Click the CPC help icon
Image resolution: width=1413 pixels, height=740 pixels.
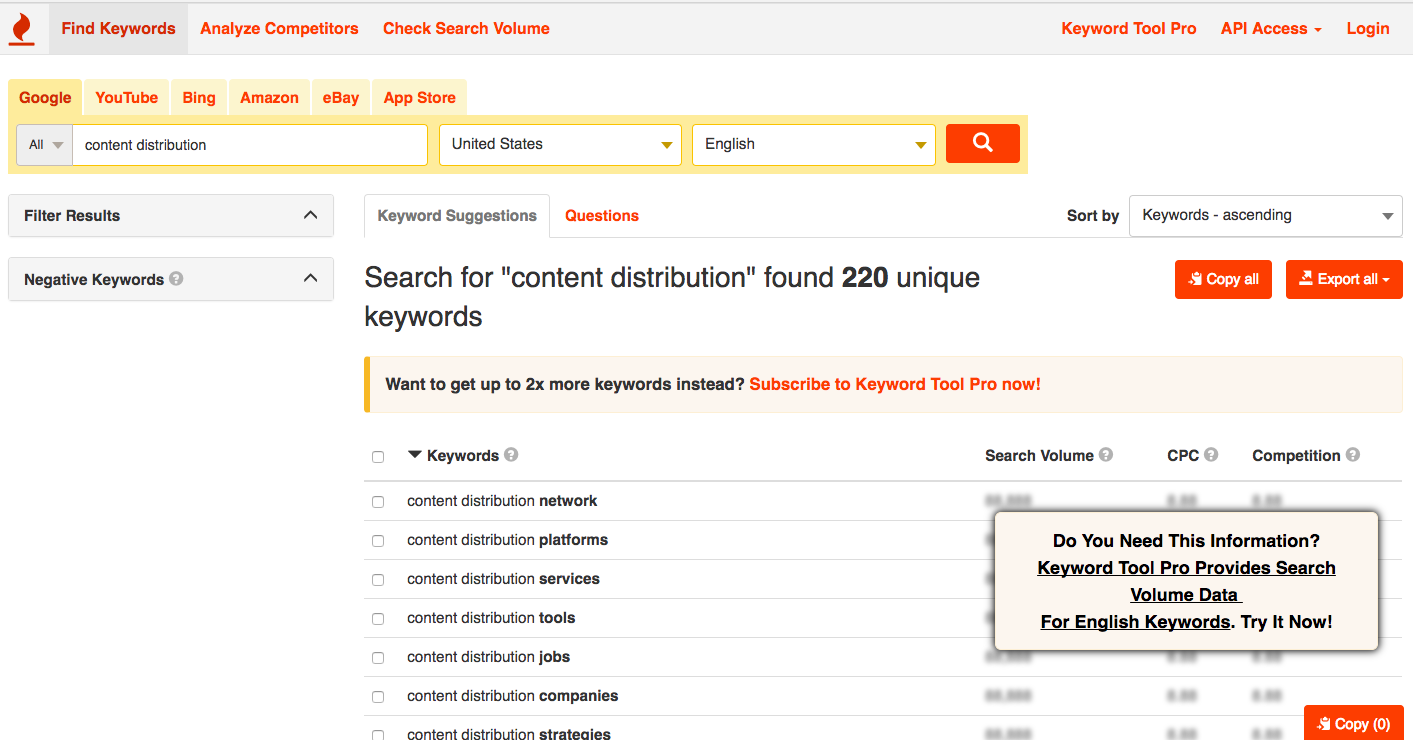pyautogui.click(x=1211, y=455)
